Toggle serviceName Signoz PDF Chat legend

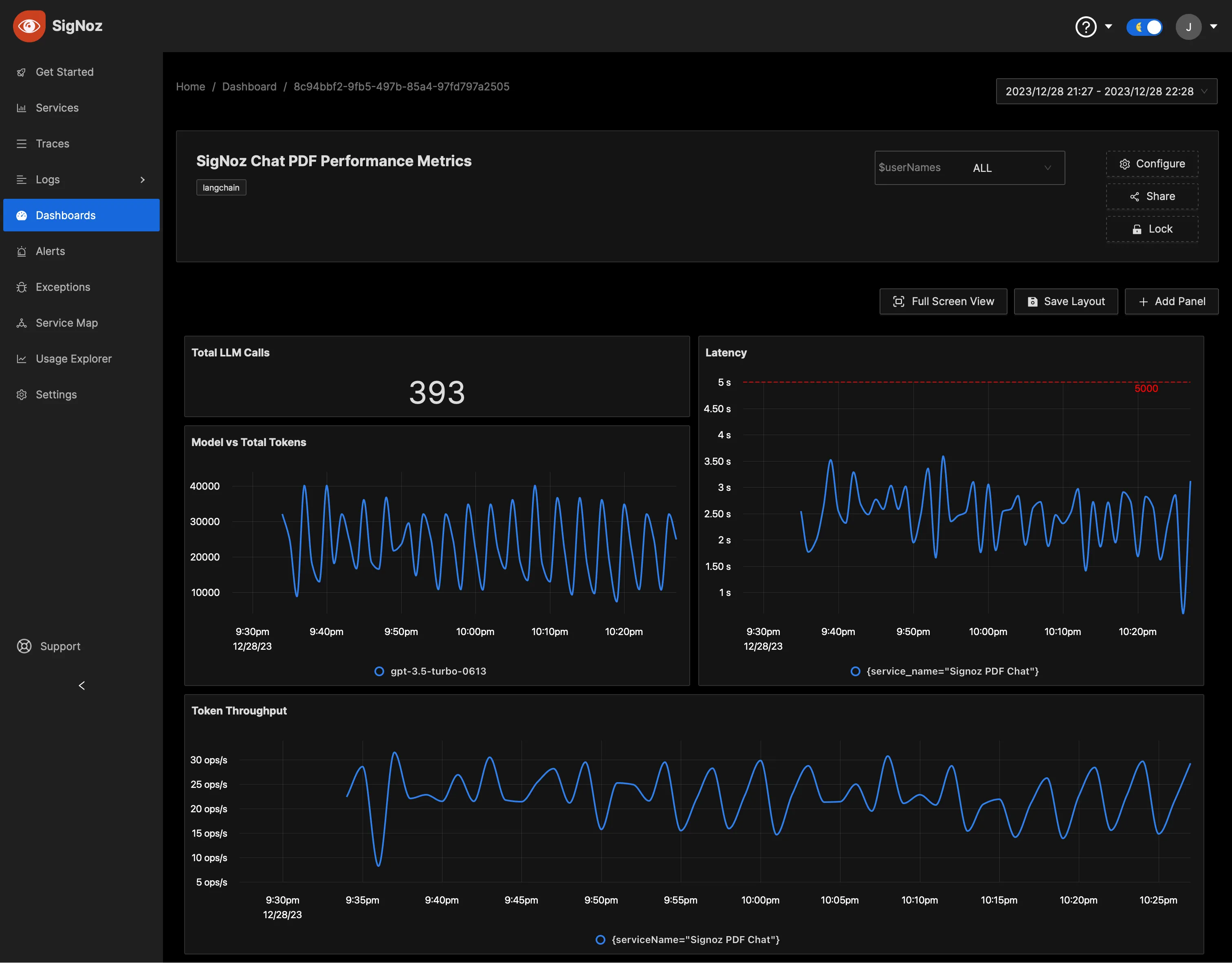[688, 940]
